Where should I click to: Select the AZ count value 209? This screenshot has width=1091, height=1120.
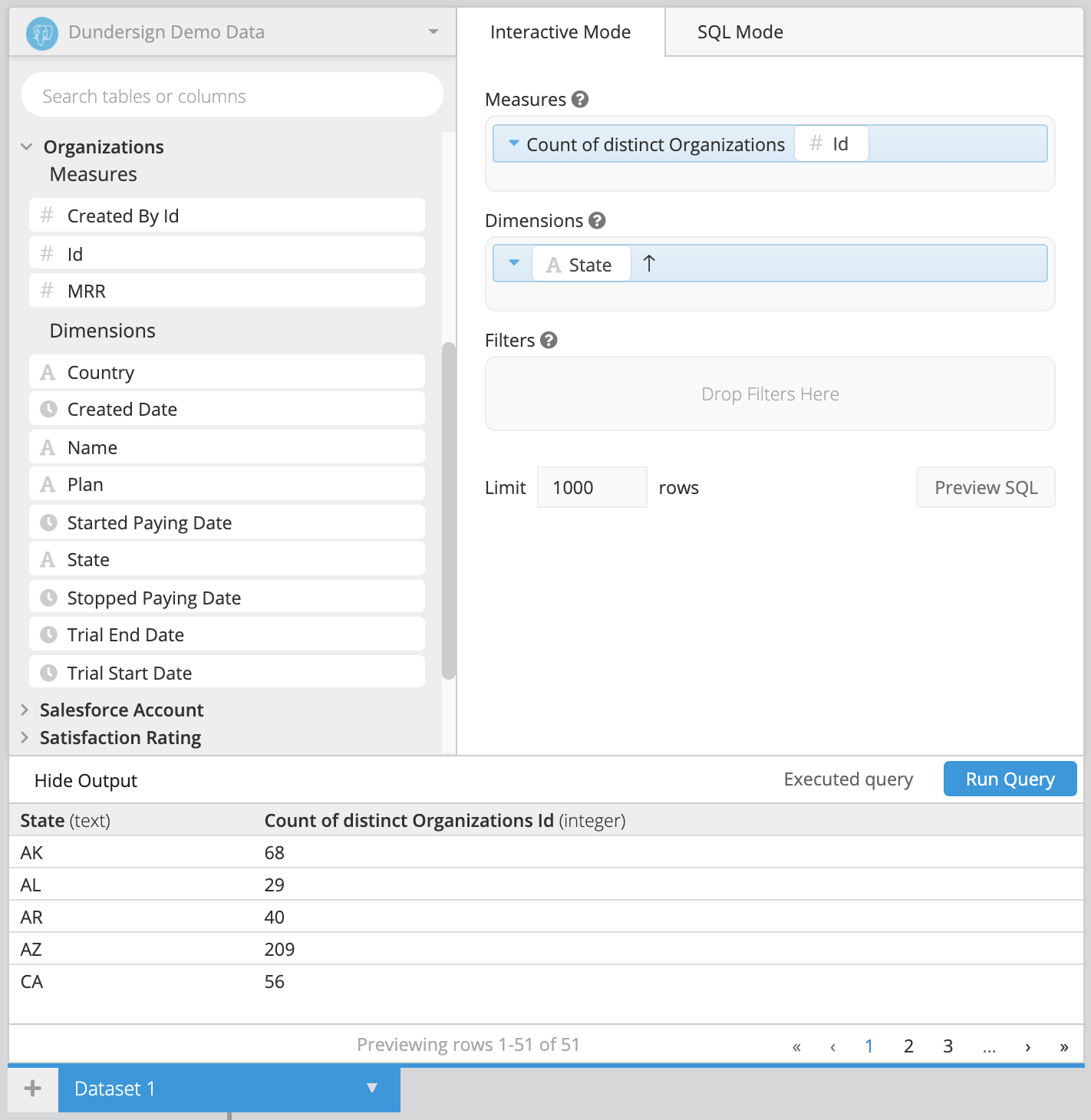[279, 949]
